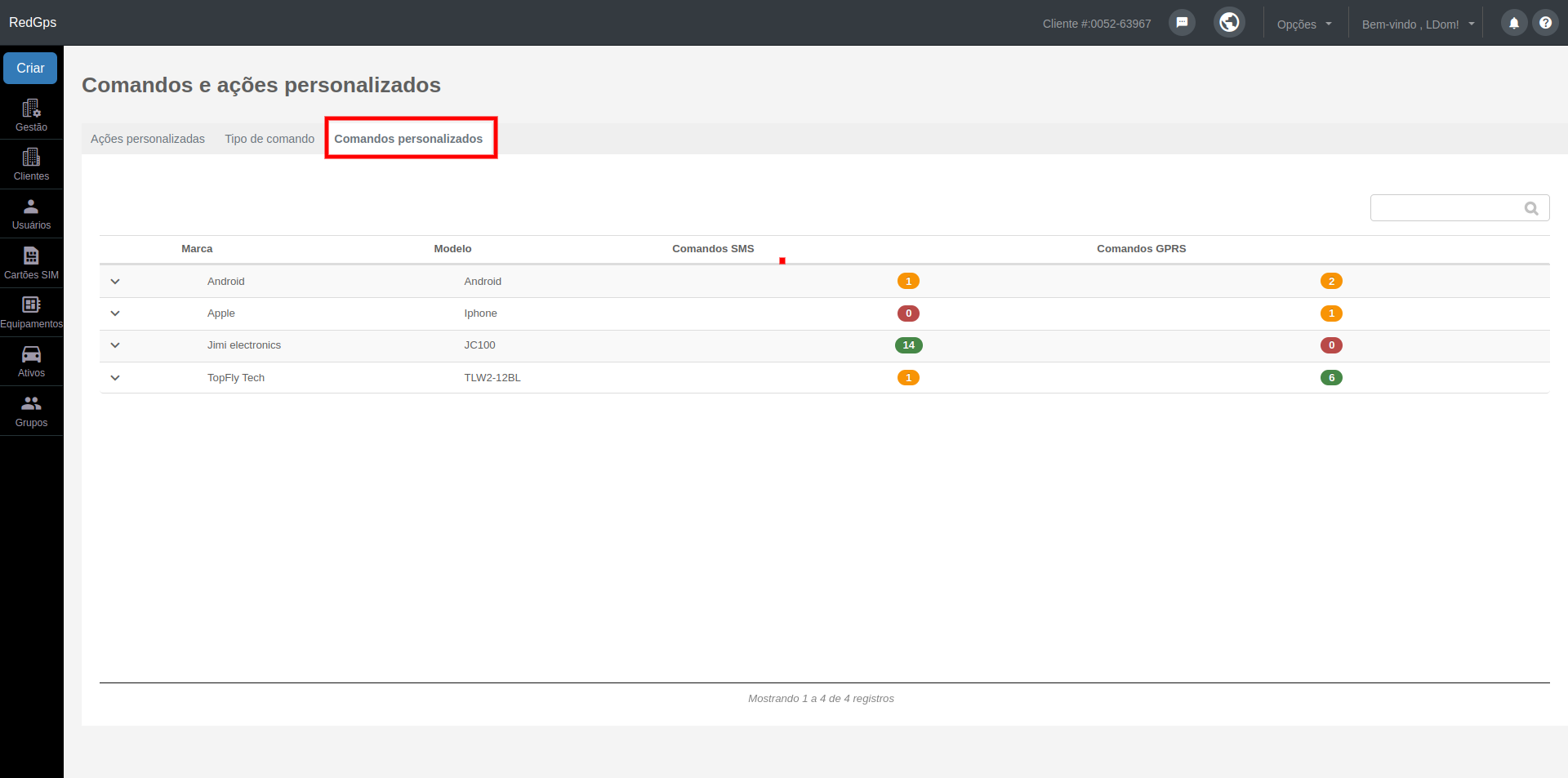Click the TLW2-12BL model cell
The height and width of the screenshot is (778, 1568).
coord(492,378)
